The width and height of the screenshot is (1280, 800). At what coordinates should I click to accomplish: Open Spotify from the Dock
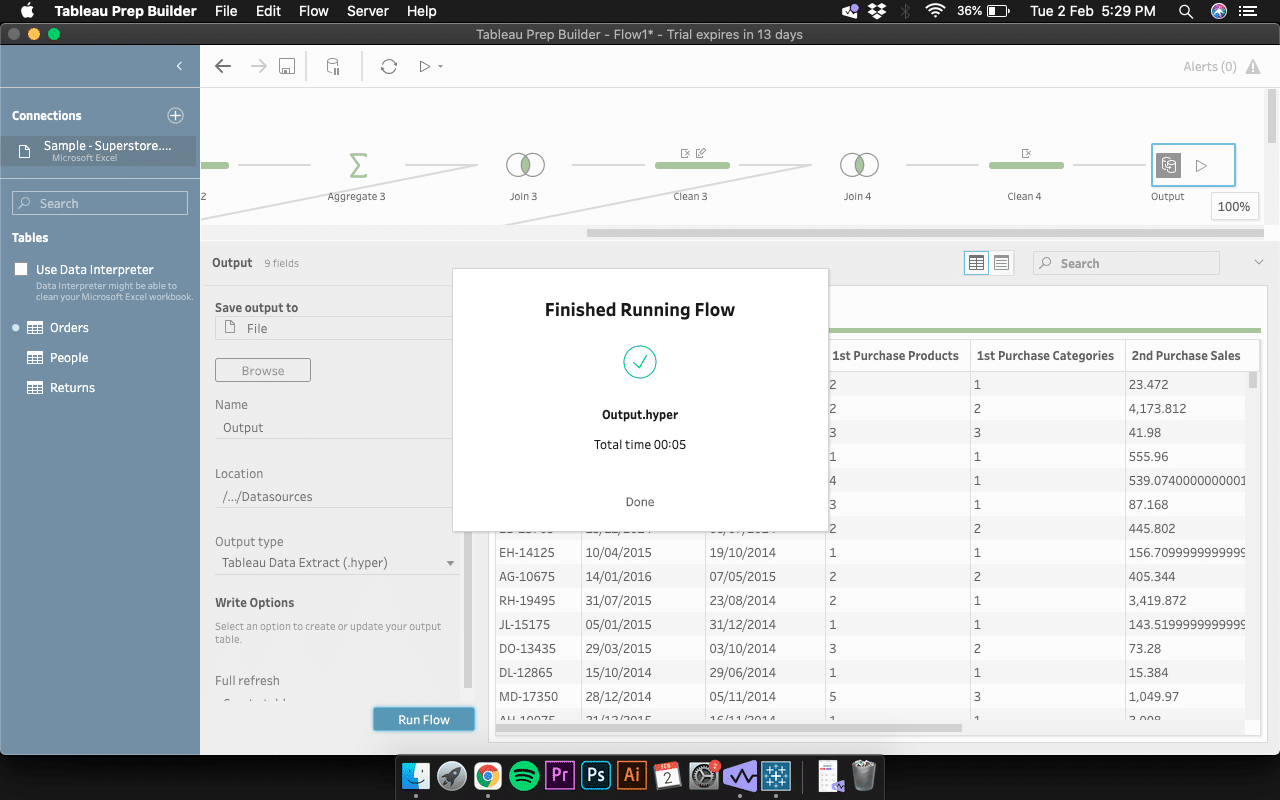[524, 775]
